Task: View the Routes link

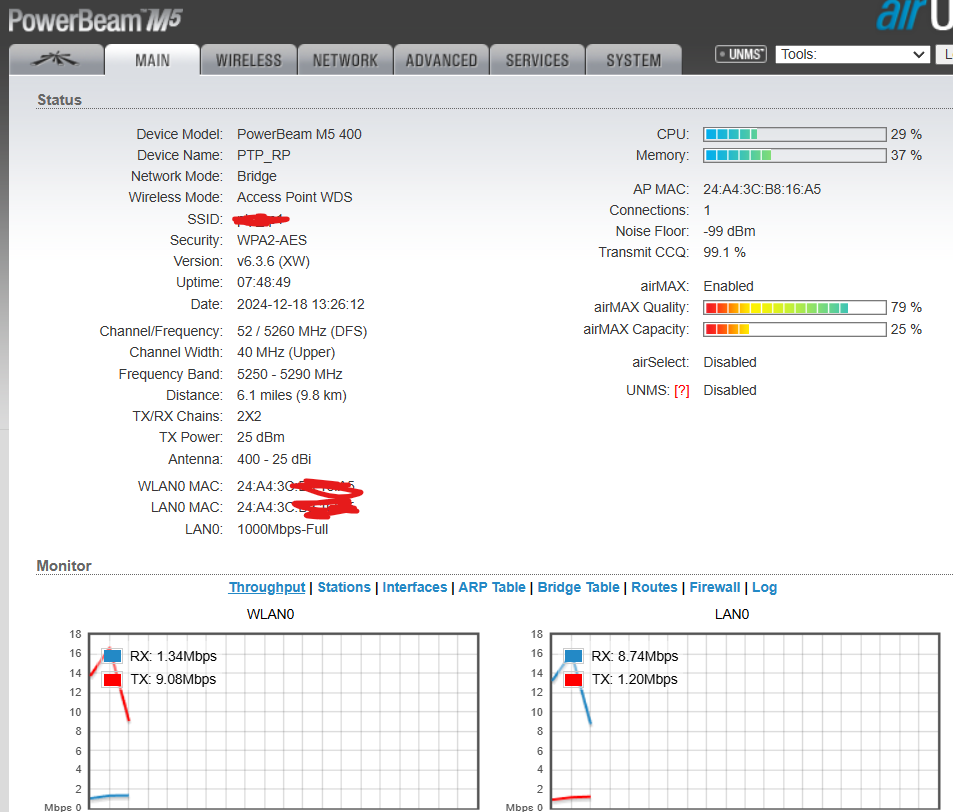Action: pos(654,587)
